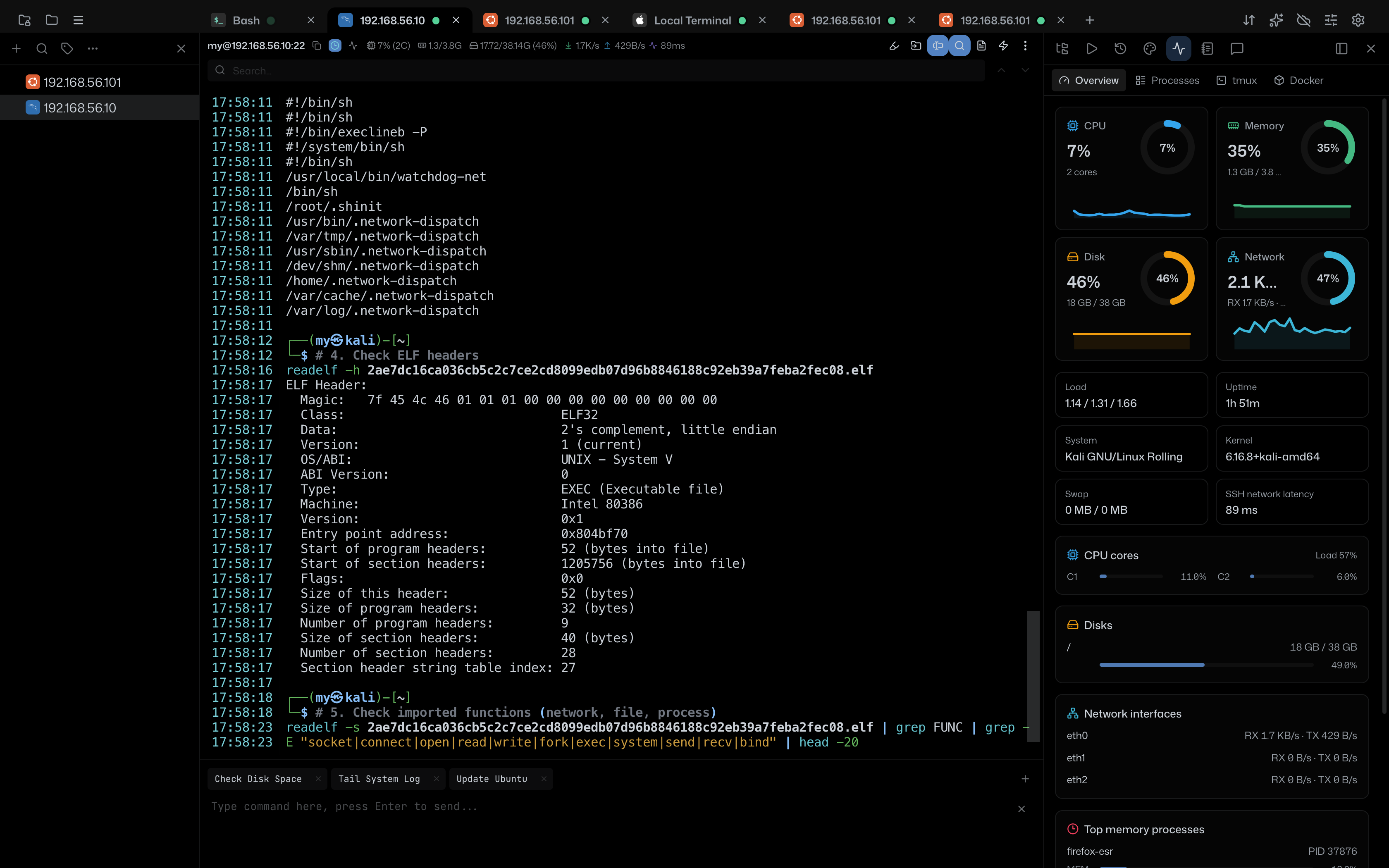The image size is (1389, 868).
Task: Toggle the terminal search button
Action: tap(959, 45)
